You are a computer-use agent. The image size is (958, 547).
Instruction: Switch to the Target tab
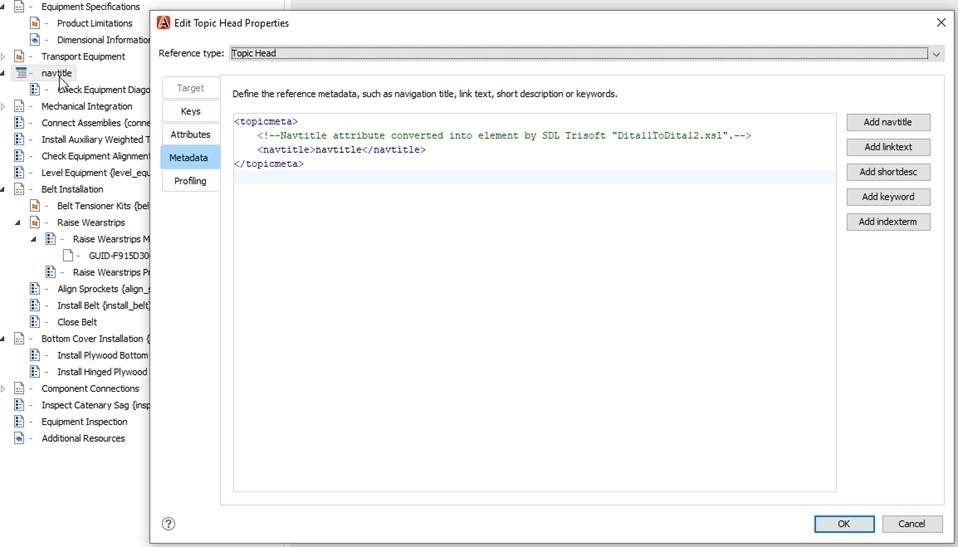click(x=190, y=88)
